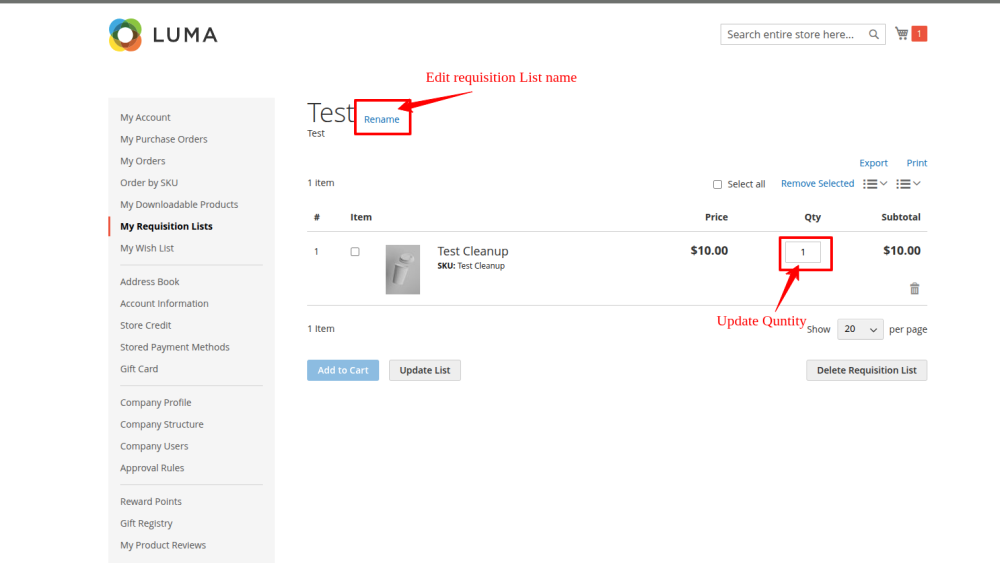Click the Print link
Viewport: 1000px width, 563px height.
point(916,163)
